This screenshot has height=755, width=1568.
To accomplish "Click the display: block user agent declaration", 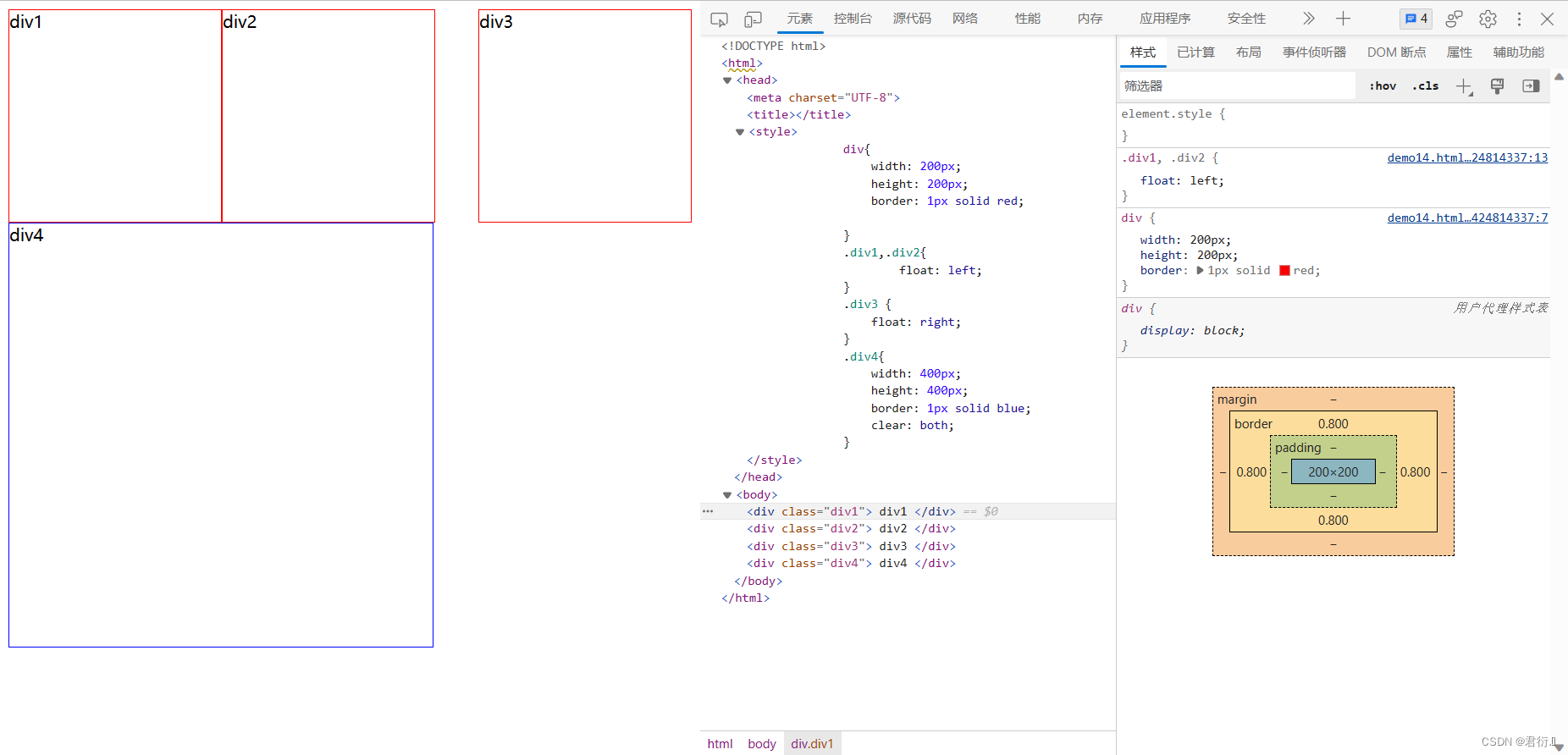I will pyautogui.click(x=1192, y=331).
